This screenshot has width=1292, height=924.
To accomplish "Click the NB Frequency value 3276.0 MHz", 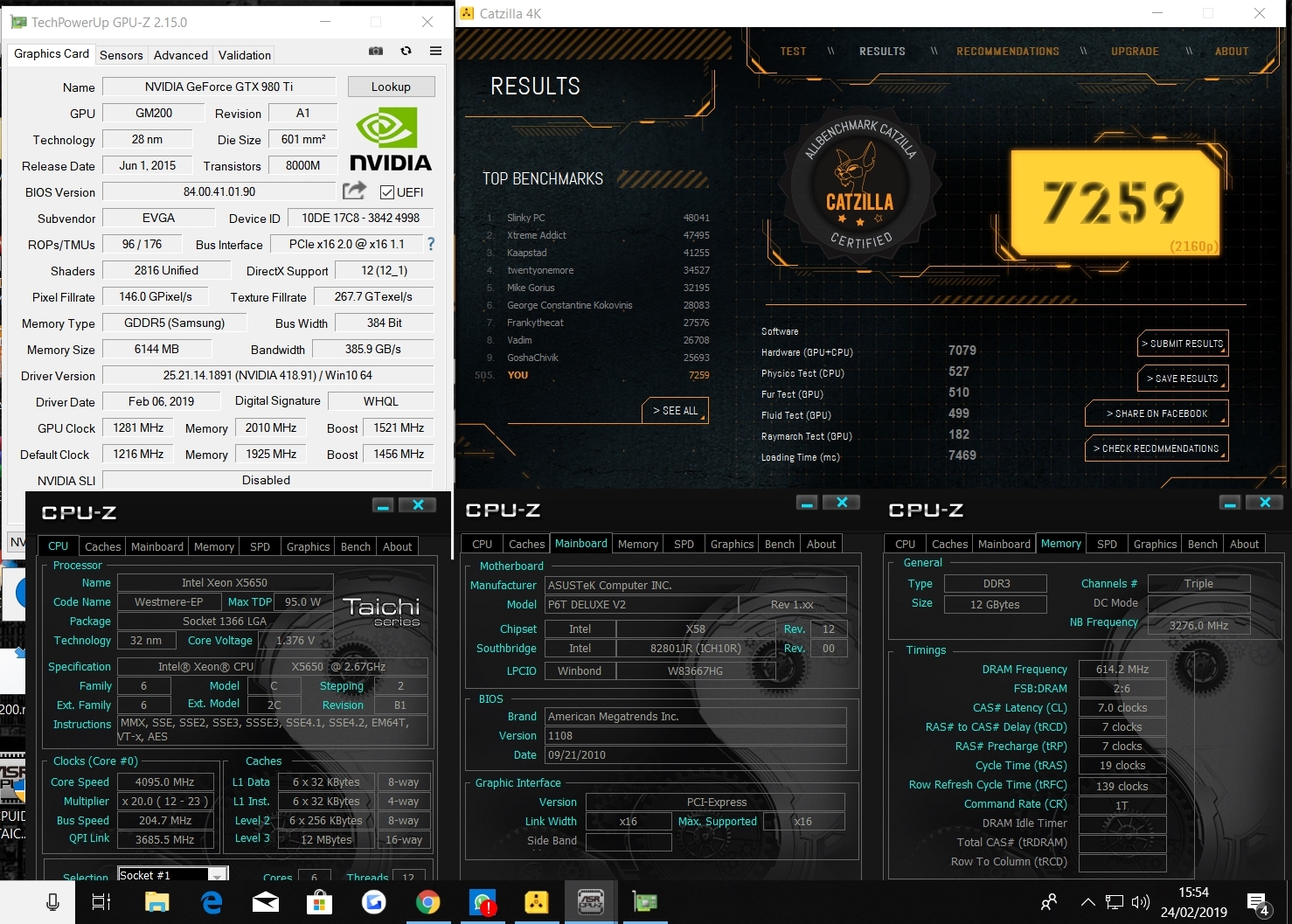I will 1199,625.
